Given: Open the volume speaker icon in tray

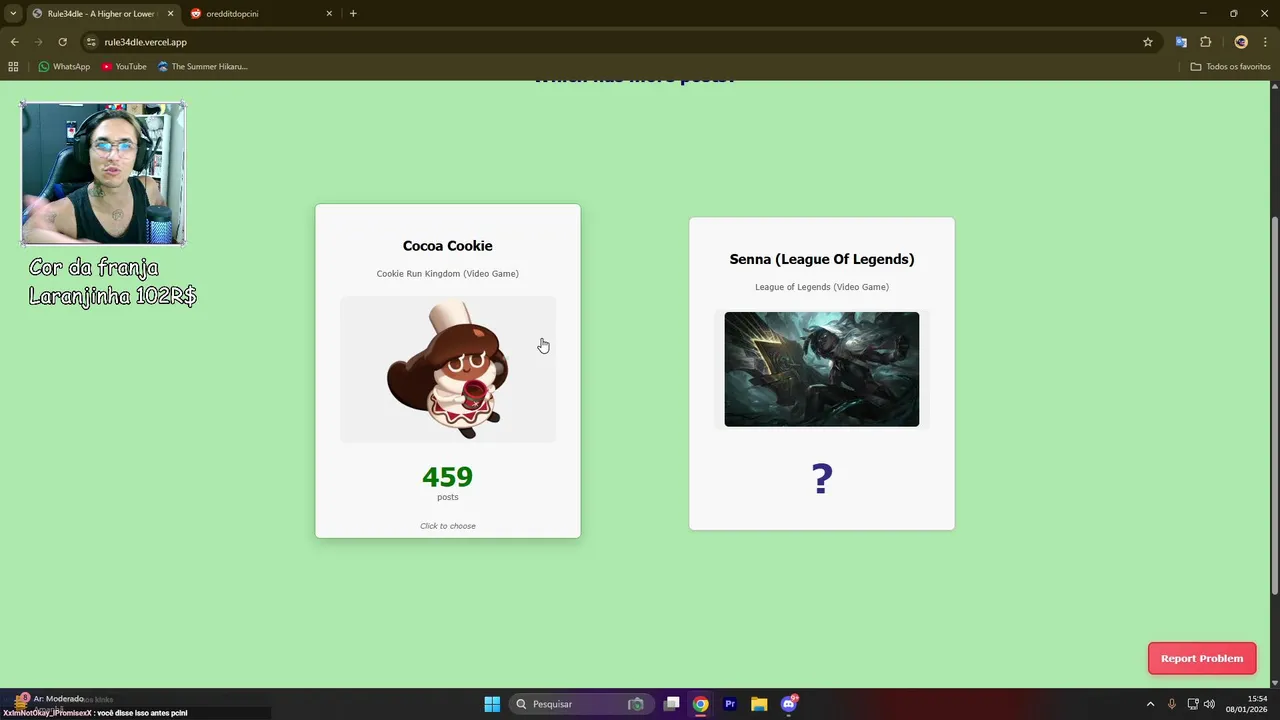Looking at the screenshot, I should coord(1209,704).
